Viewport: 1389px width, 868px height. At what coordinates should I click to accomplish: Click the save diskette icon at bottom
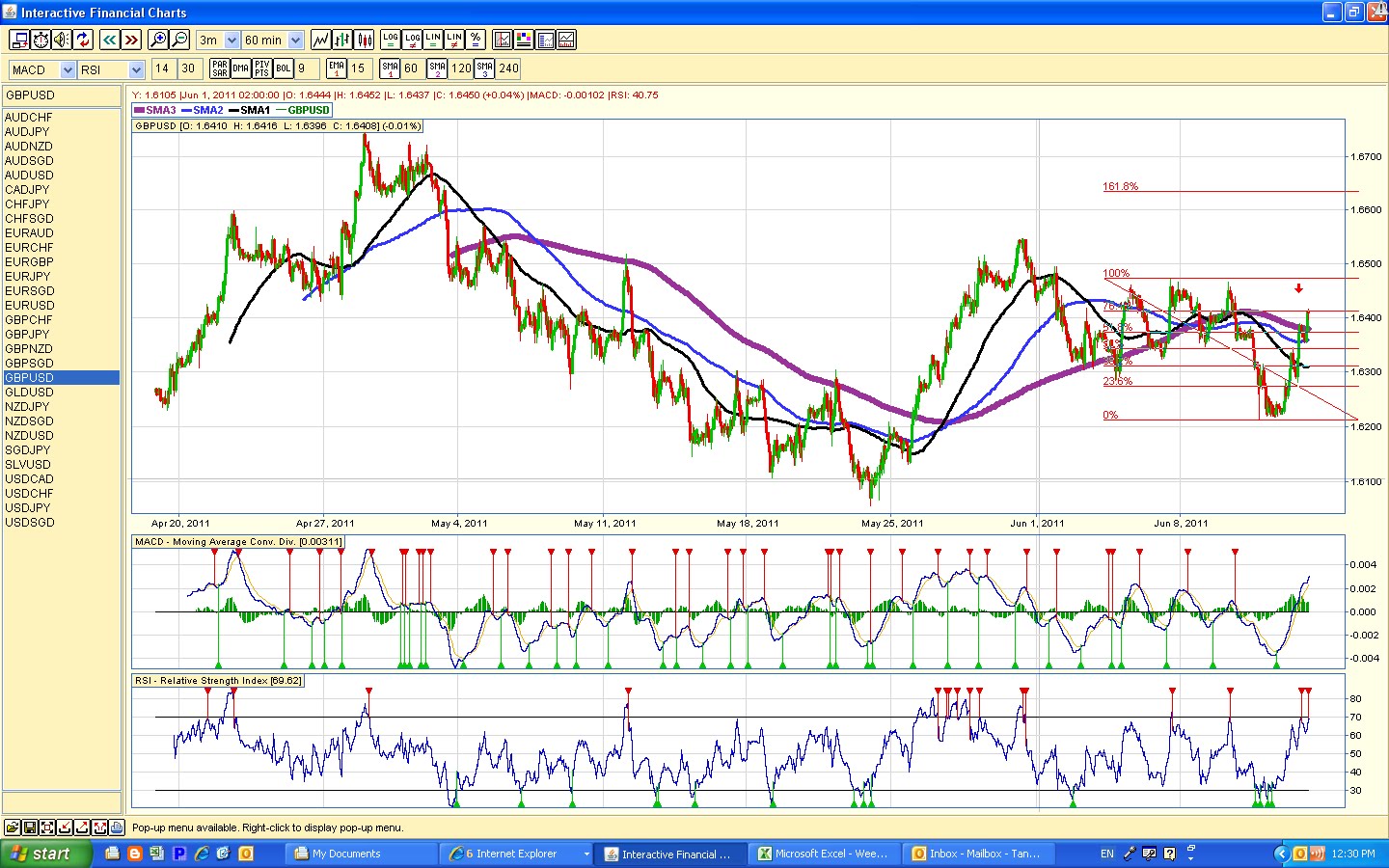[x=30, y=827]
